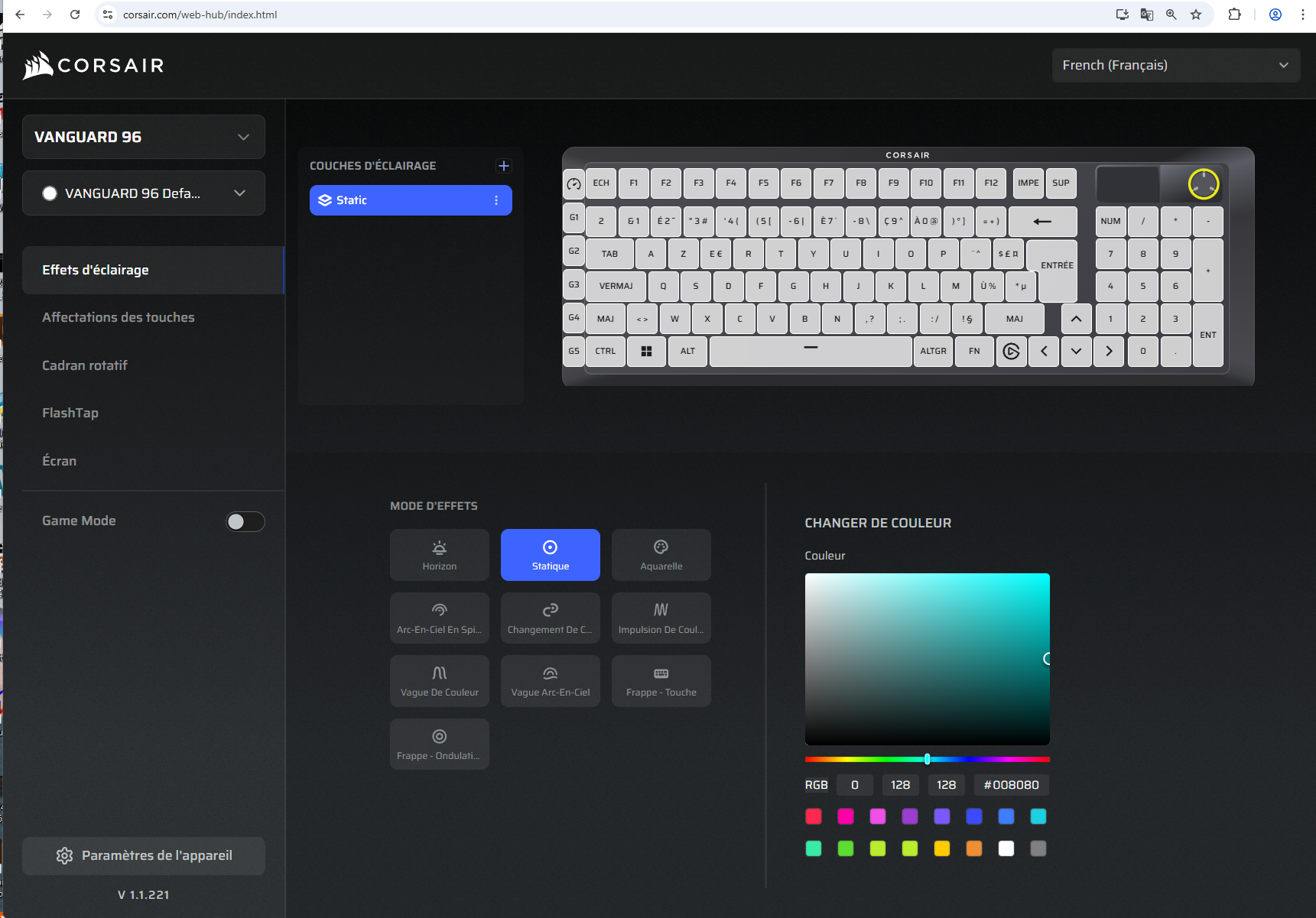
Task: Click the rotary dial on the keyboard
Action: coord(1203,184)
